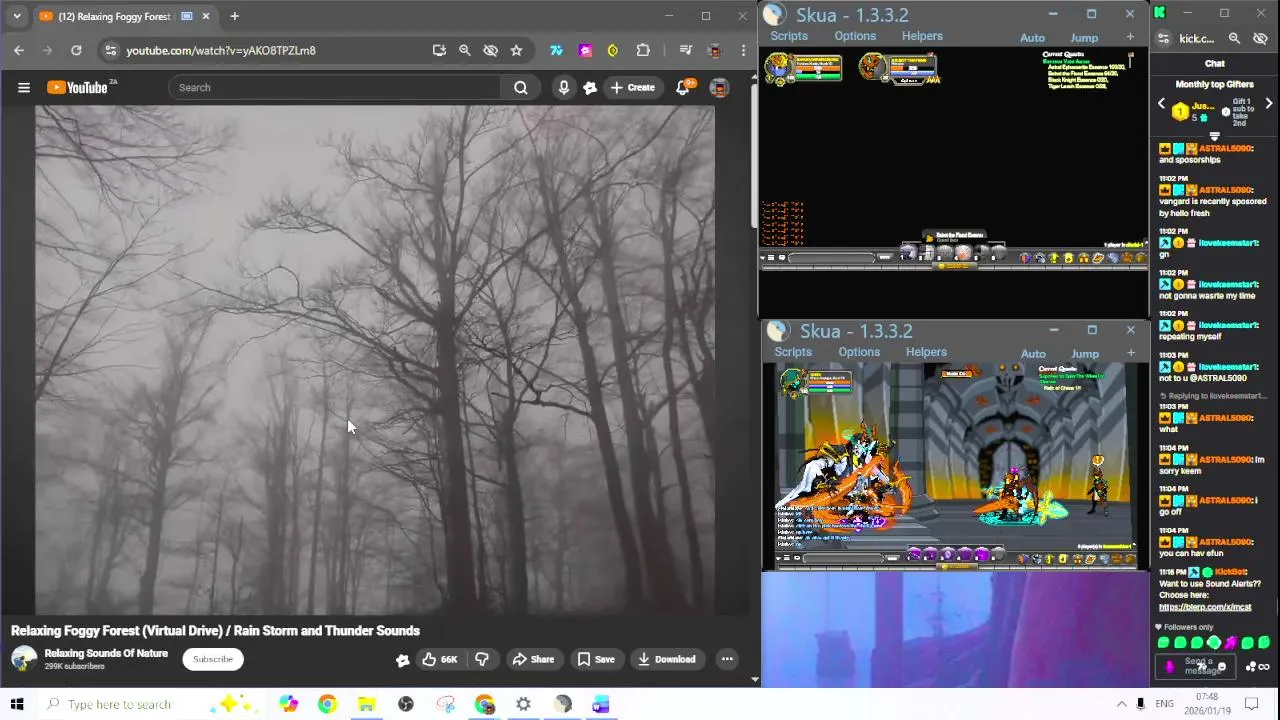
Task: Open Options menu in top Skua window
Action: pos(855,36)
